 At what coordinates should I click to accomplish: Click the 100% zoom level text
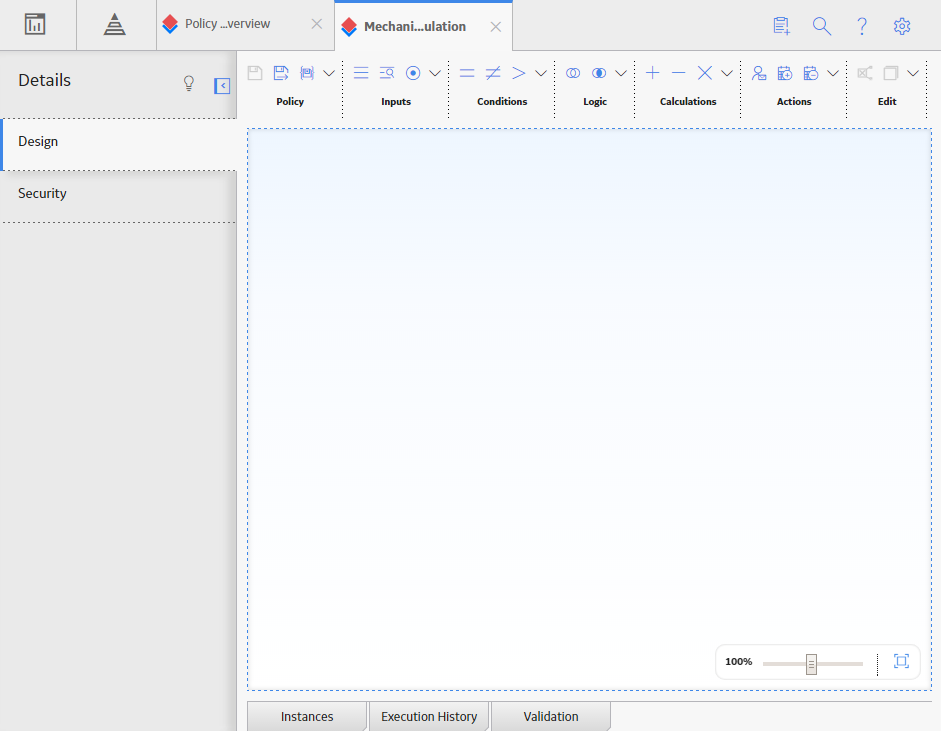[738, 662]
